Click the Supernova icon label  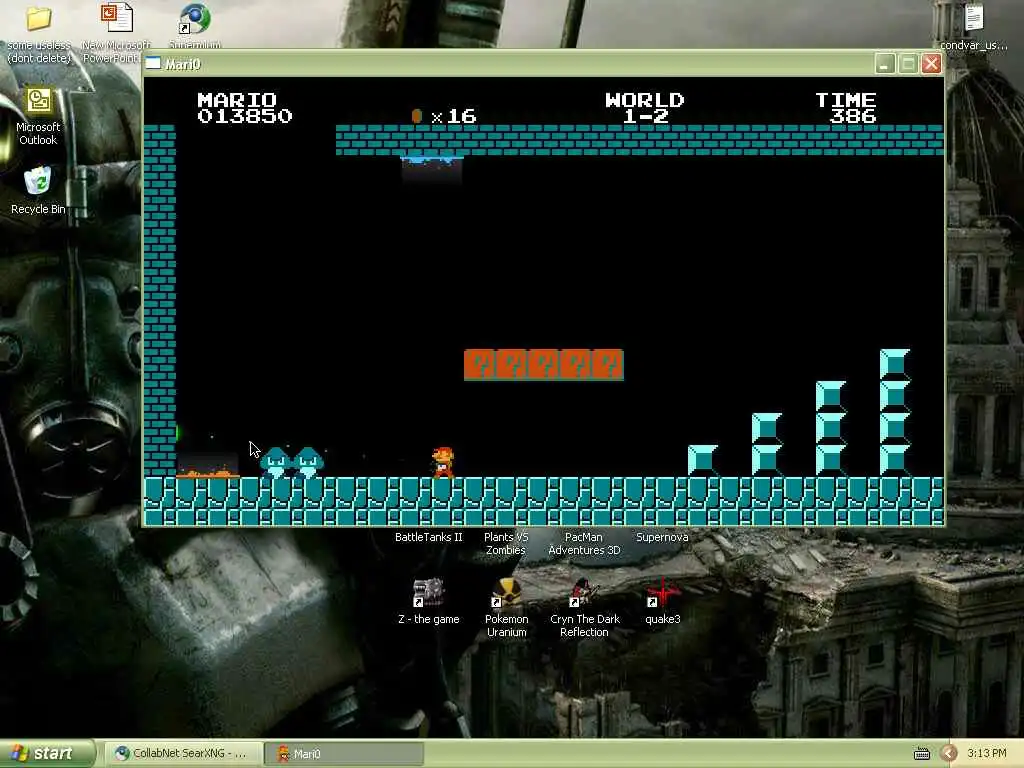[x=662, y=537]
